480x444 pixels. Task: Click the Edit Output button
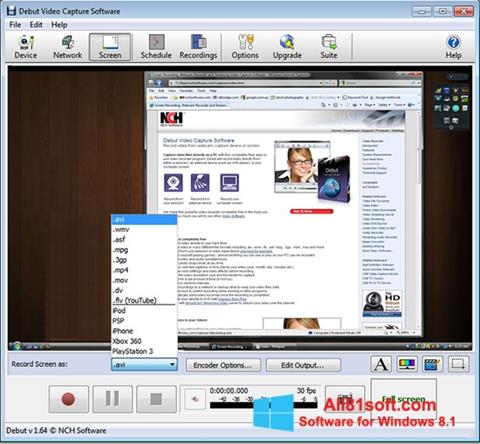pos(303,365)
